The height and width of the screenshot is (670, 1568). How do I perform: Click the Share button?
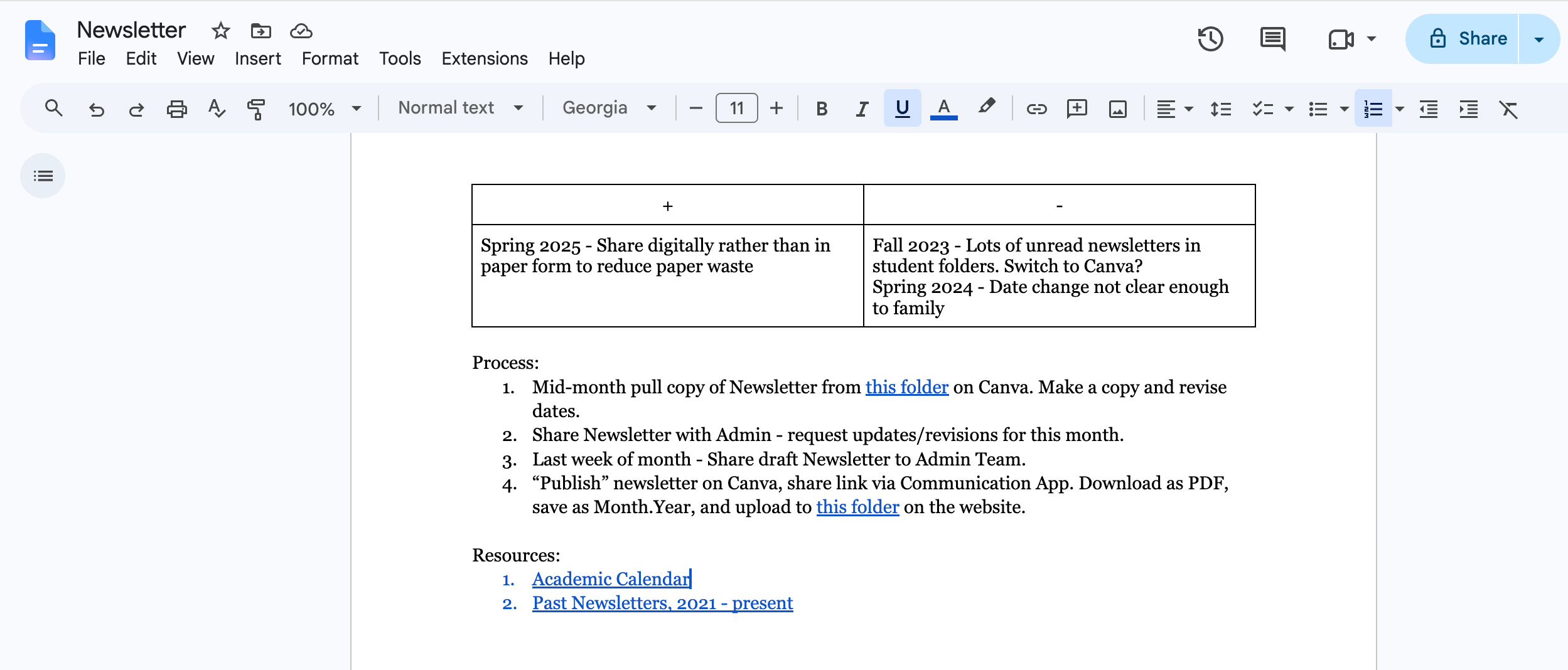1463,39
